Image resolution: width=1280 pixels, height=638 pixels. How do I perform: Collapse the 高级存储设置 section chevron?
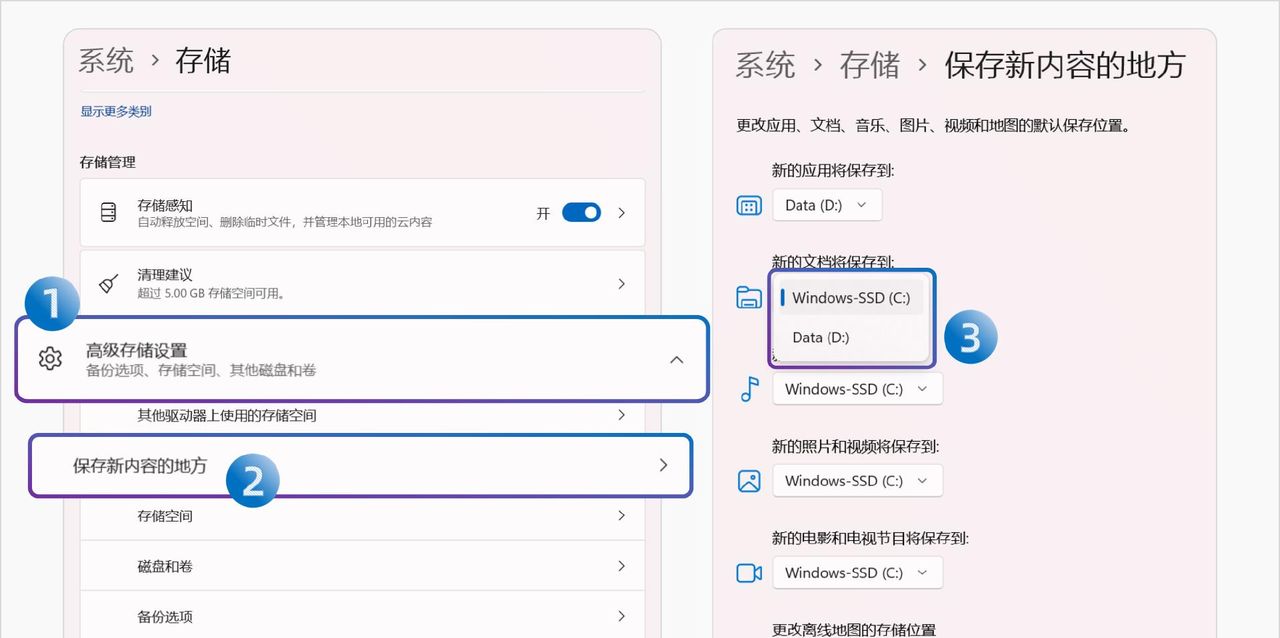[x=677, y=360]
